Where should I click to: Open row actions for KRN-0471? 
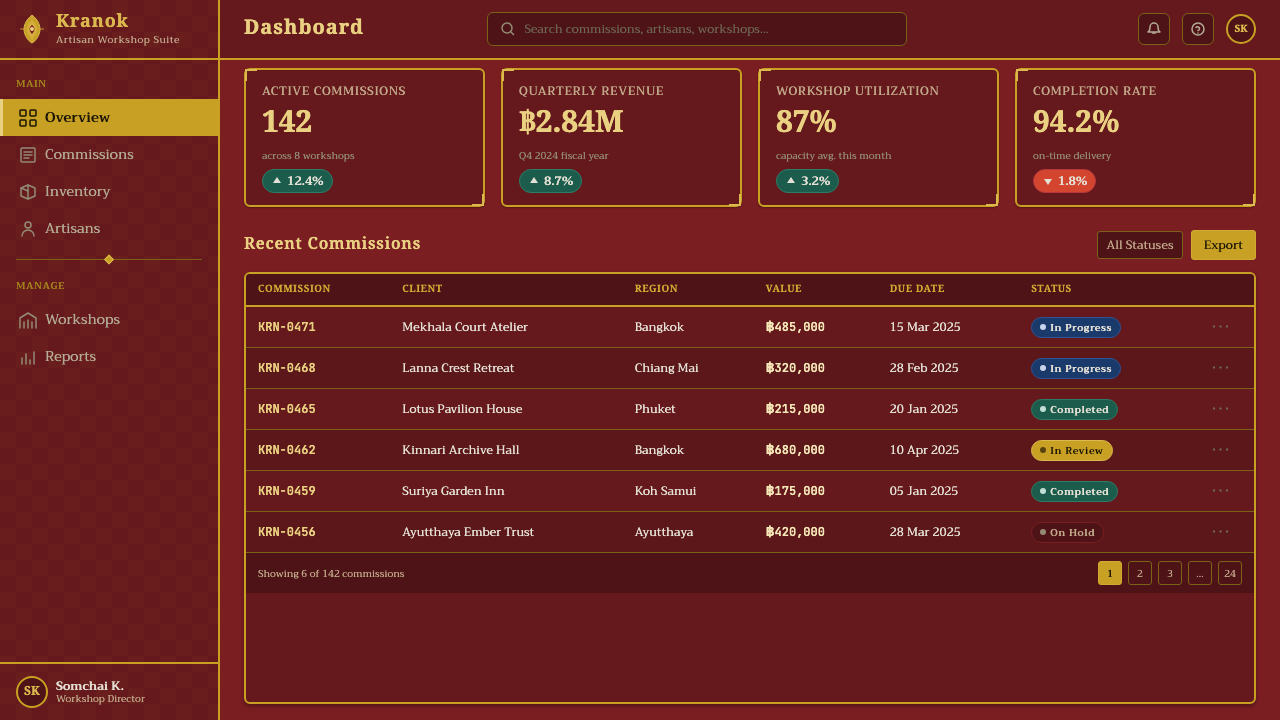pyautogui.click(x=1221, y=327)
